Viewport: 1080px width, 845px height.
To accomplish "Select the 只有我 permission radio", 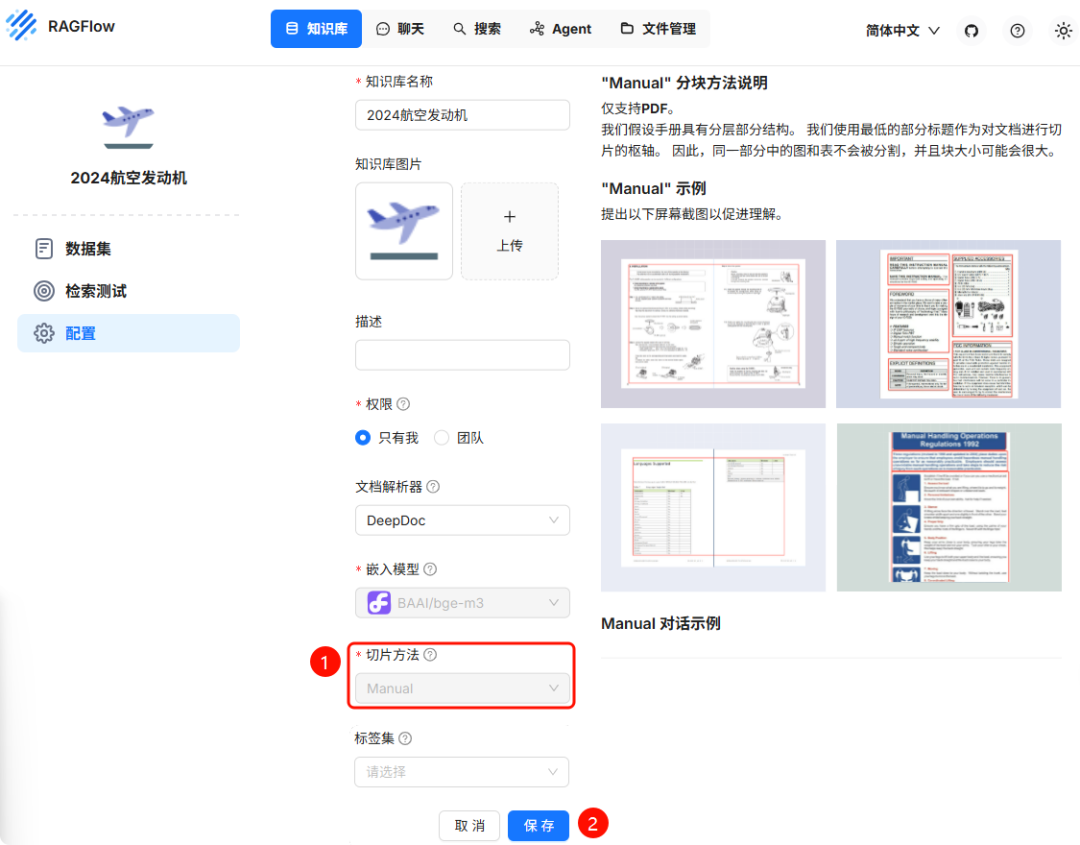I will [363, 438].
